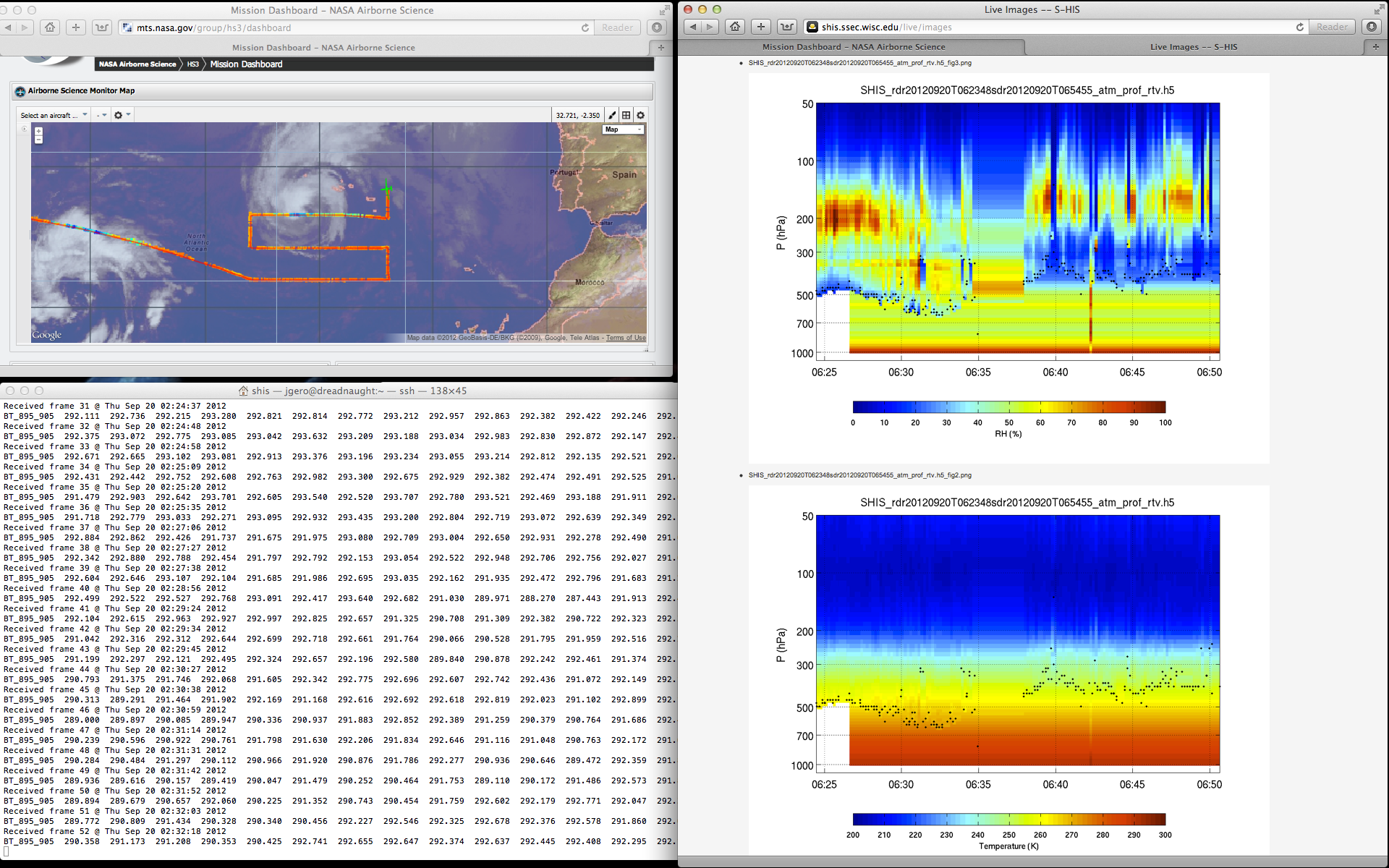This screenshot has width=1389, height=868.
Task: Add new tab in left browser window
Action: point(660,48)
